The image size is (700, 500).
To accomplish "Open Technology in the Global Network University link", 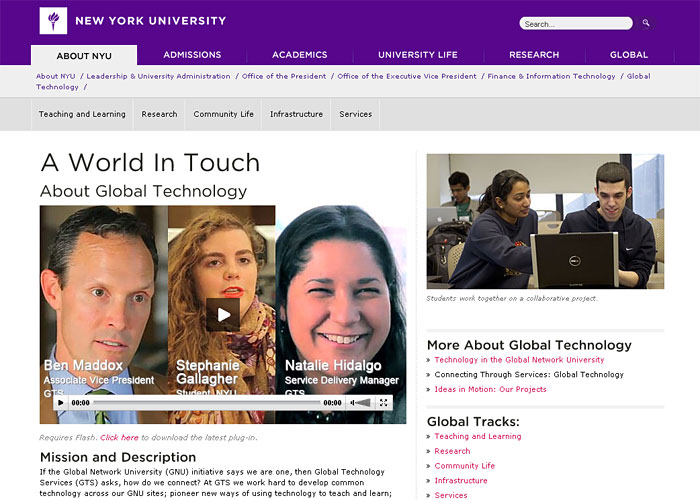I will 519,360.
